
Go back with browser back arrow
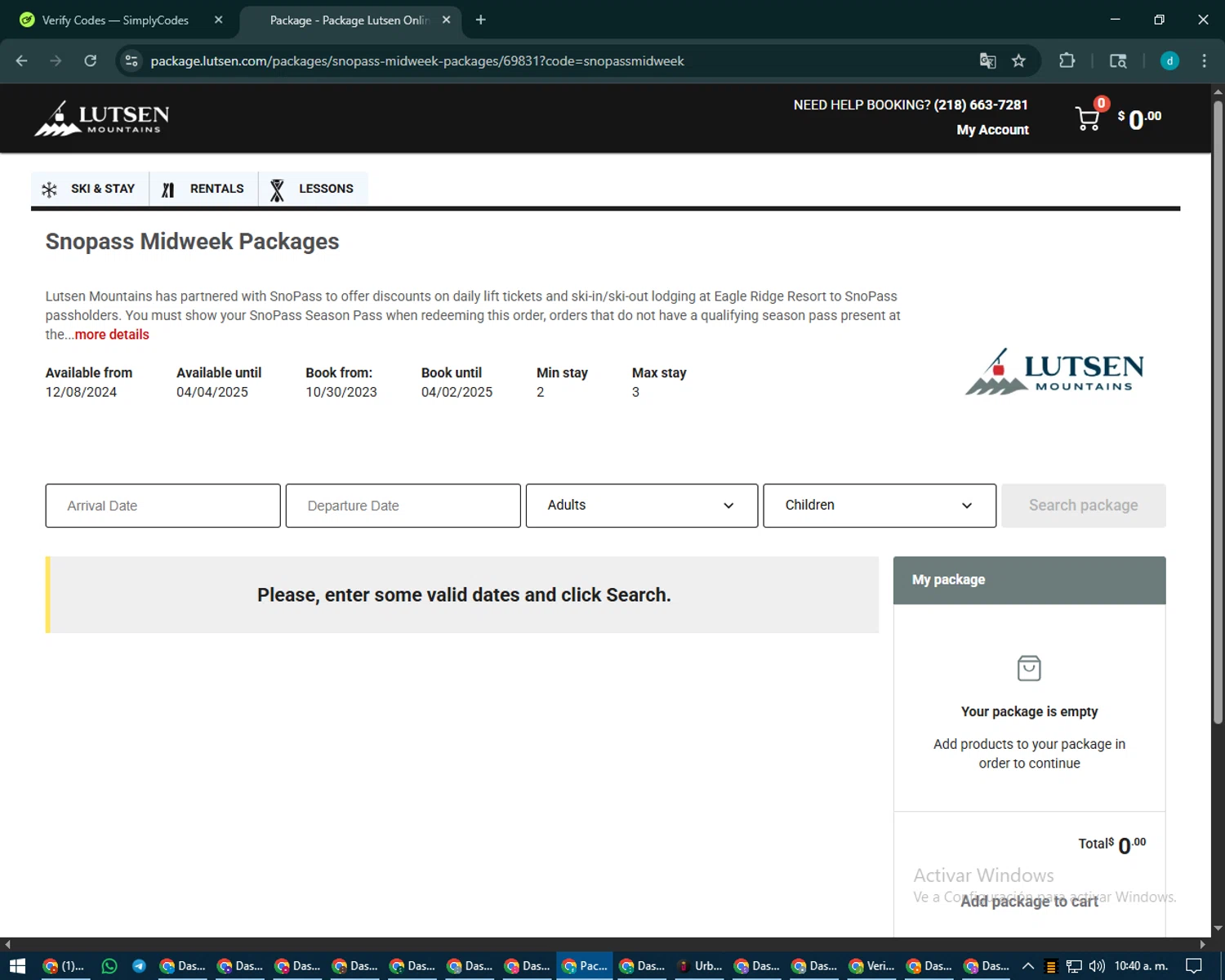click(x=22, y=60)
